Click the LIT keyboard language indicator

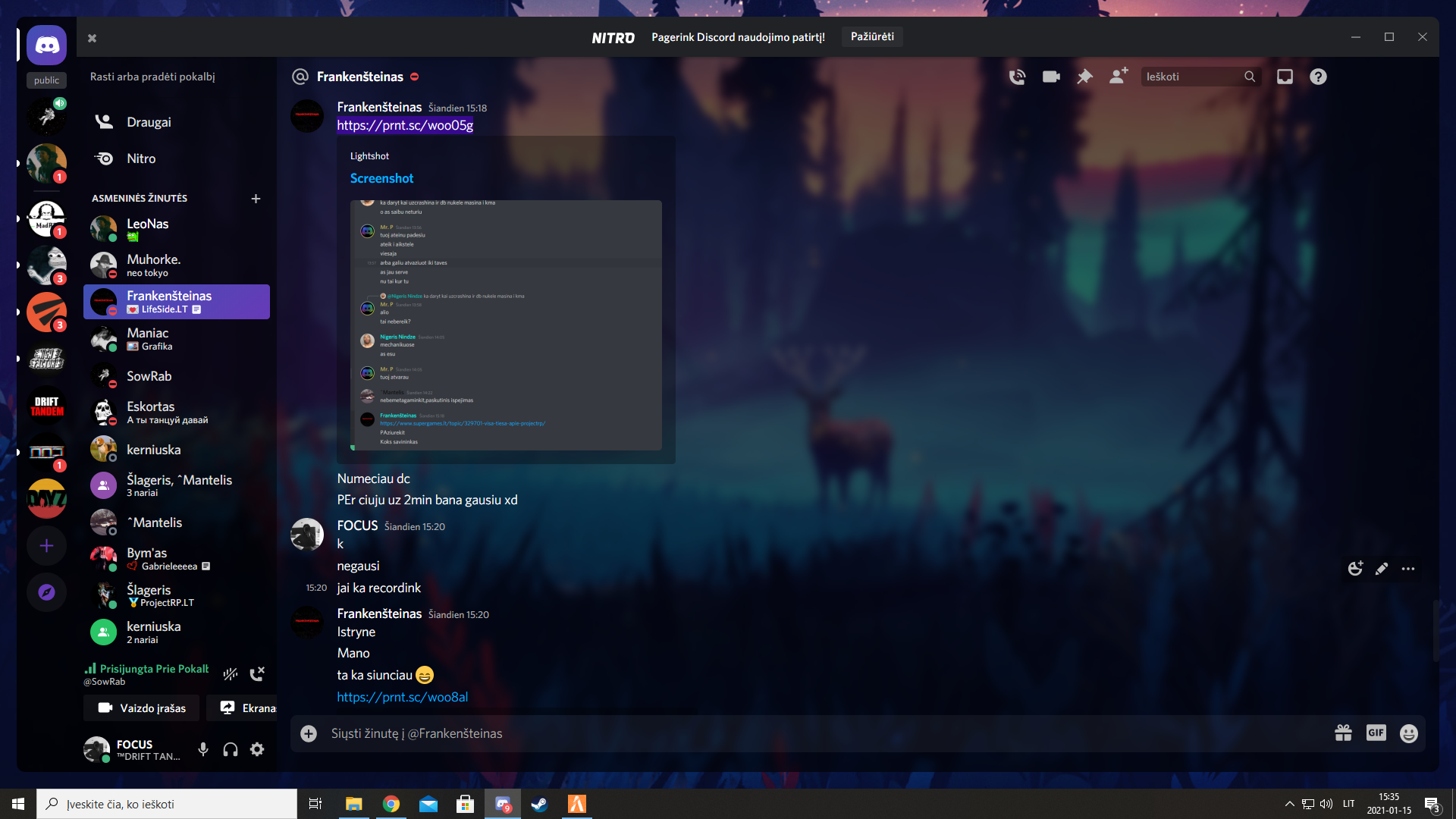[x=1348, y=804]
